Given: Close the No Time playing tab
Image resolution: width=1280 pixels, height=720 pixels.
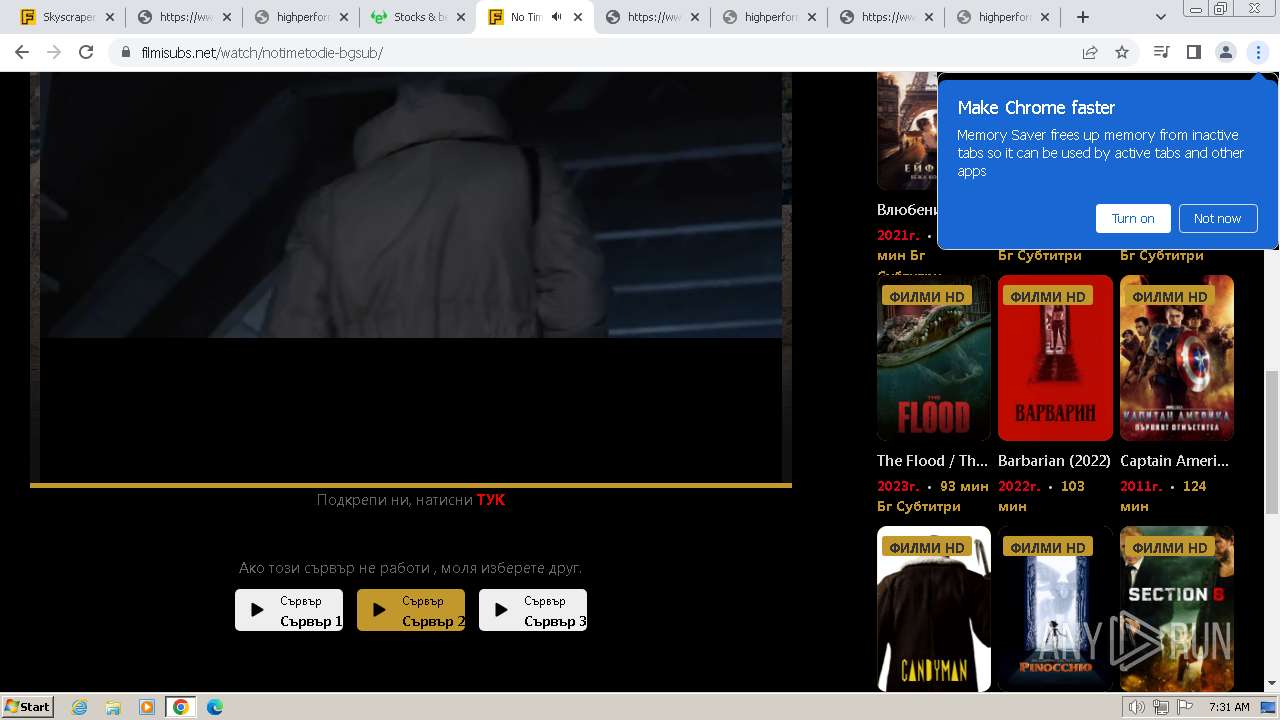Looking at the screenshot, I should click(578, 17).
